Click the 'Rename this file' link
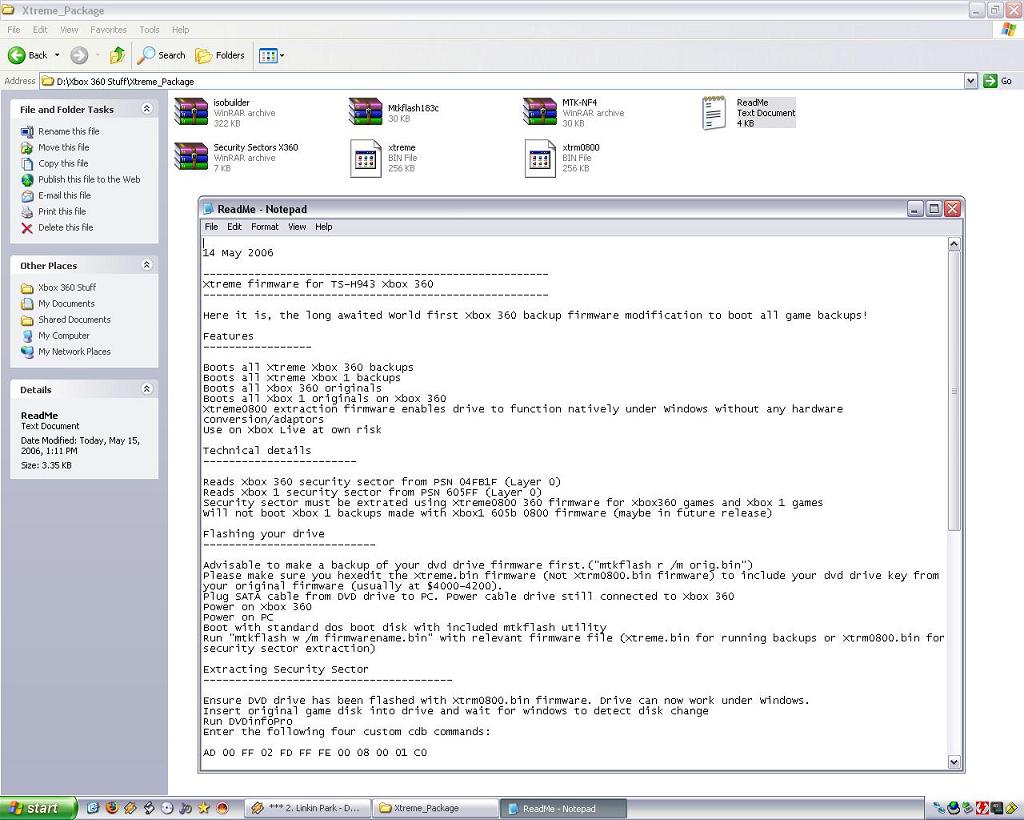This screenshot has width=1024, height=820. (x=68, y=131)
